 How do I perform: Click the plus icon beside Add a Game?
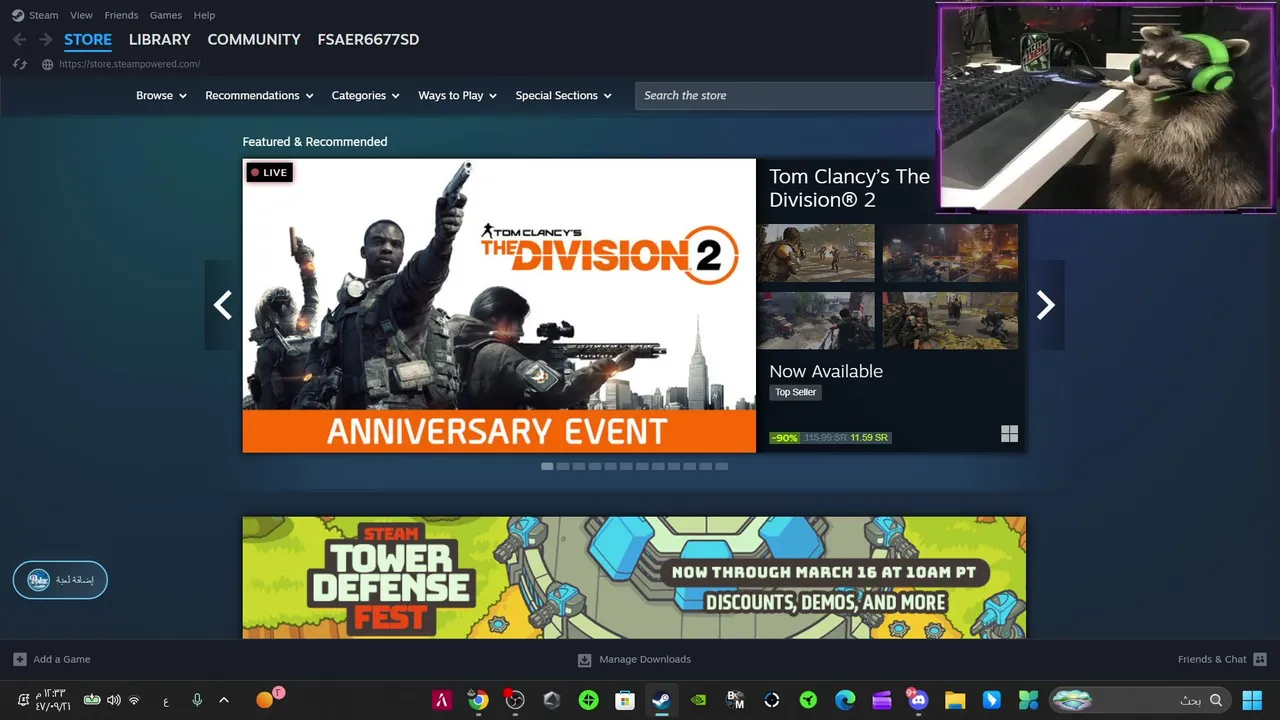(20, 659)
